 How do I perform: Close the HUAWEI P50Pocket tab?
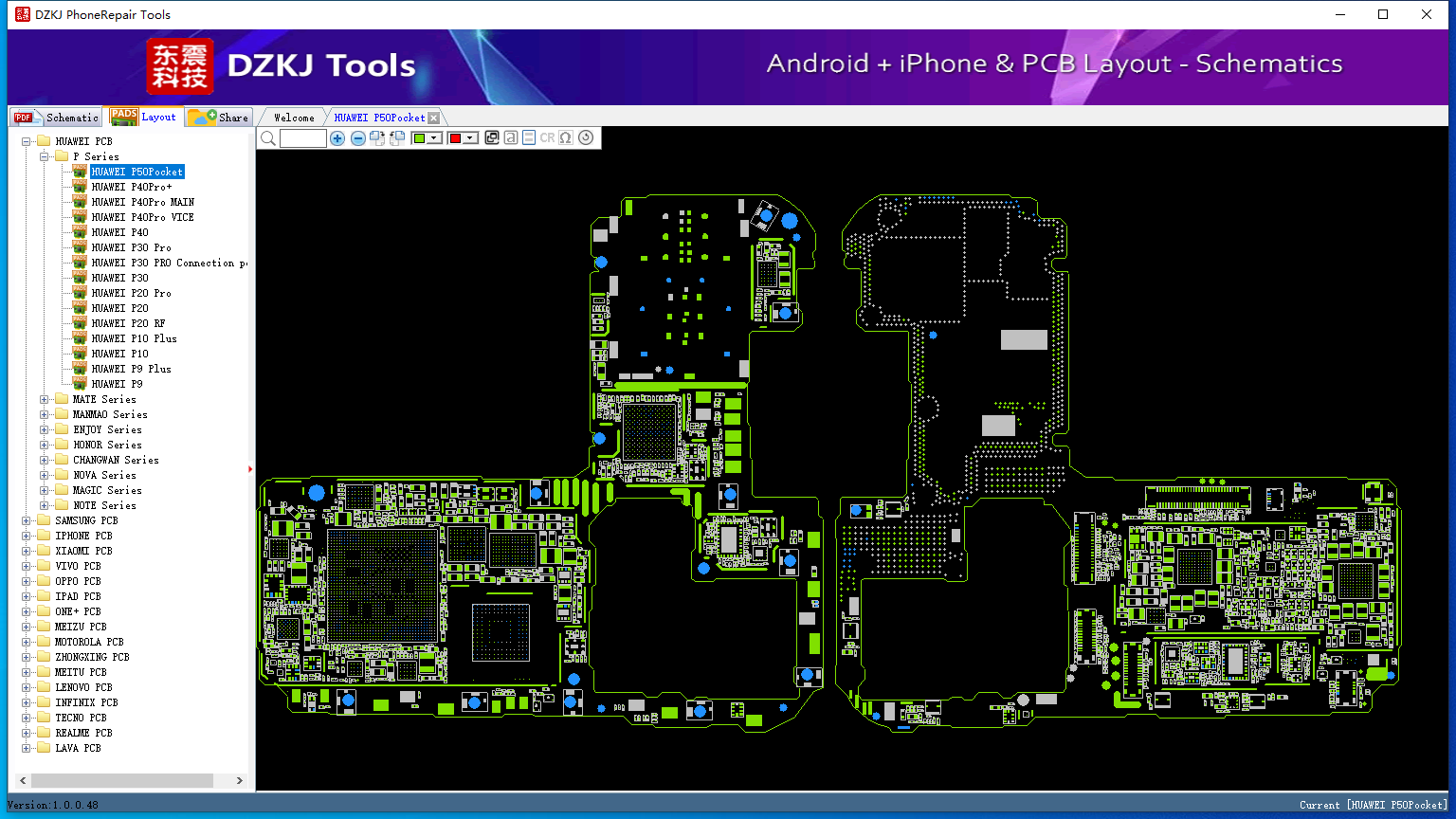coord(434,118)
